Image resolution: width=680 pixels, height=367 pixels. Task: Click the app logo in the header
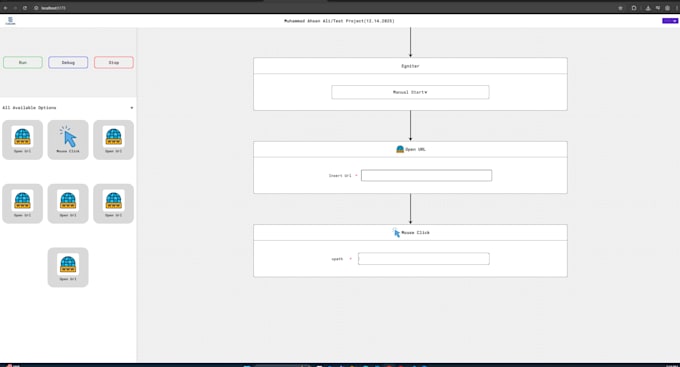click(x=10, y=21)
